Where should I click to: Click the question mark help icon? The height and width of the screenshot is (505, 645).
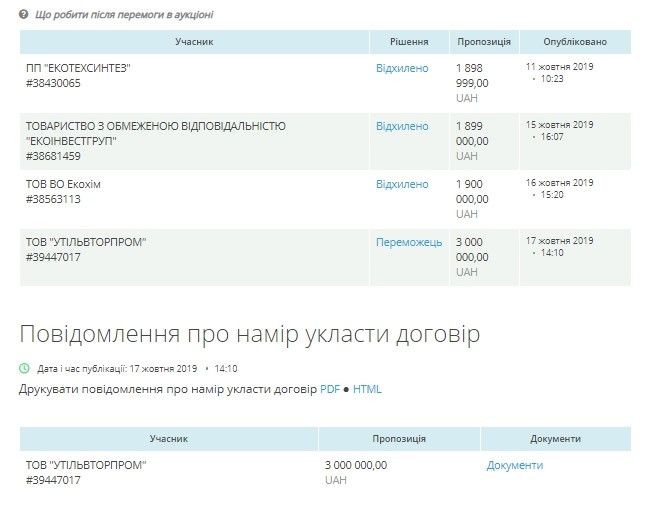[x=24, y=15]
